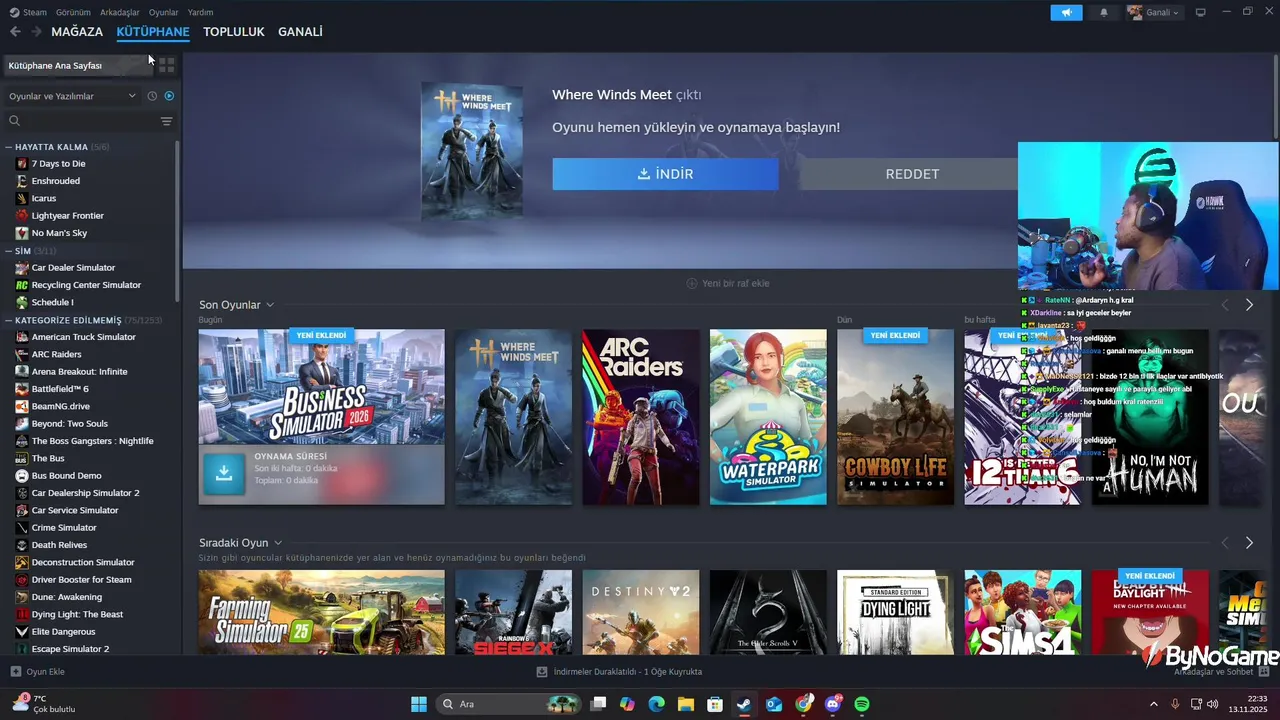
Task: Show hidden system tray icons
Action: point(1153,704)
